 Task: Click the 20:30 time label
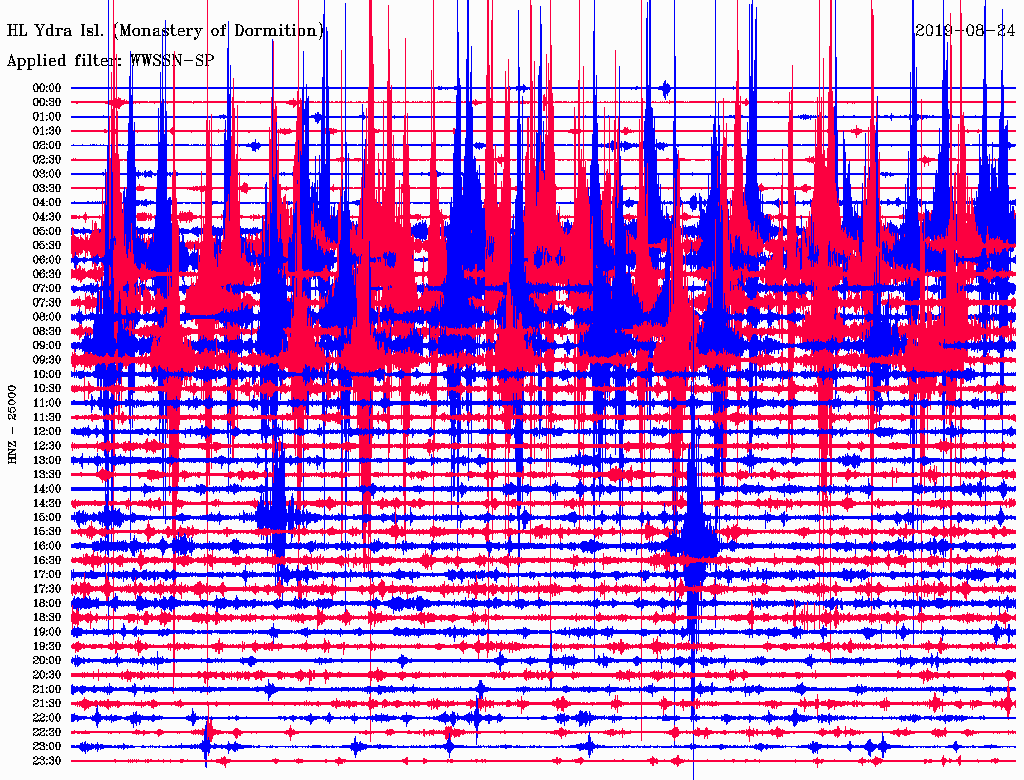pos(46,675)
